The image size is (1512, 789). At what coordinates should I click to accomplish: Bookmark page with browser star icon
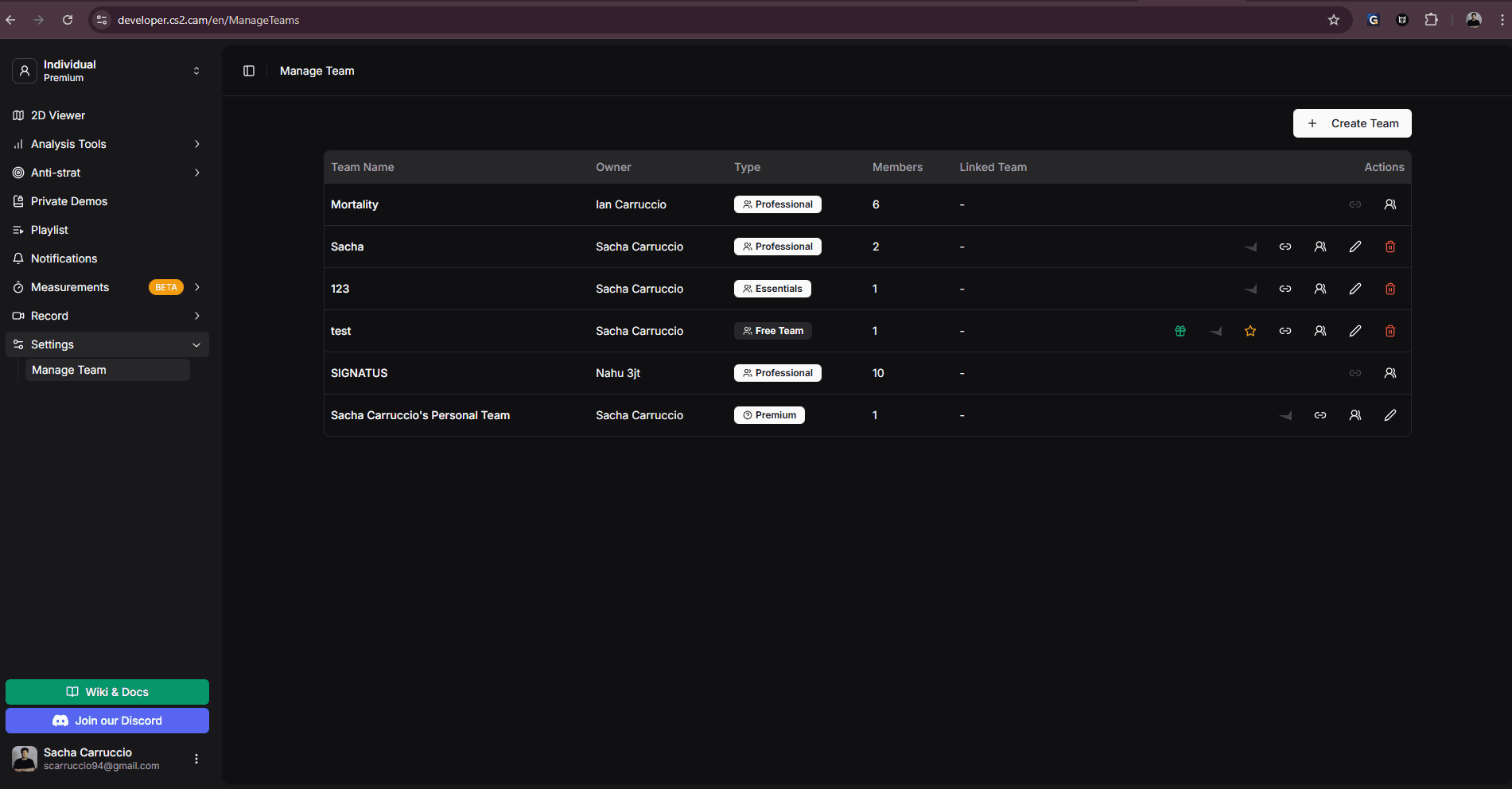coord(1334,20)
